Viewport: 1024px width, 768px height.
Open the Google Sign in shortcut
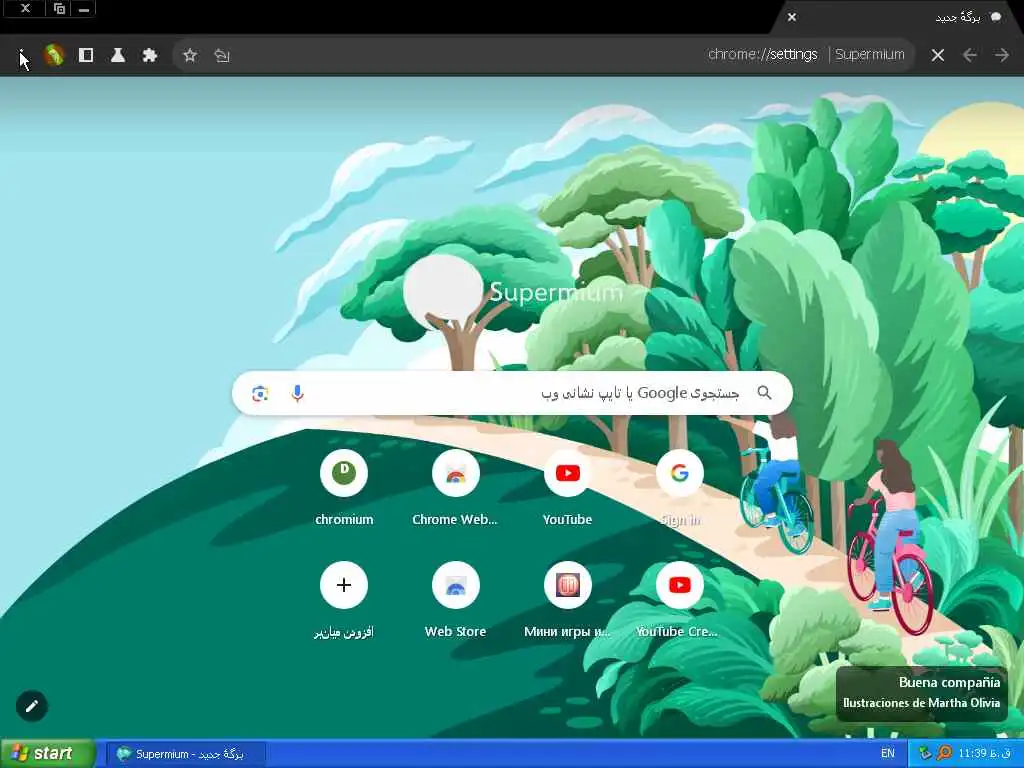point(680,487)
